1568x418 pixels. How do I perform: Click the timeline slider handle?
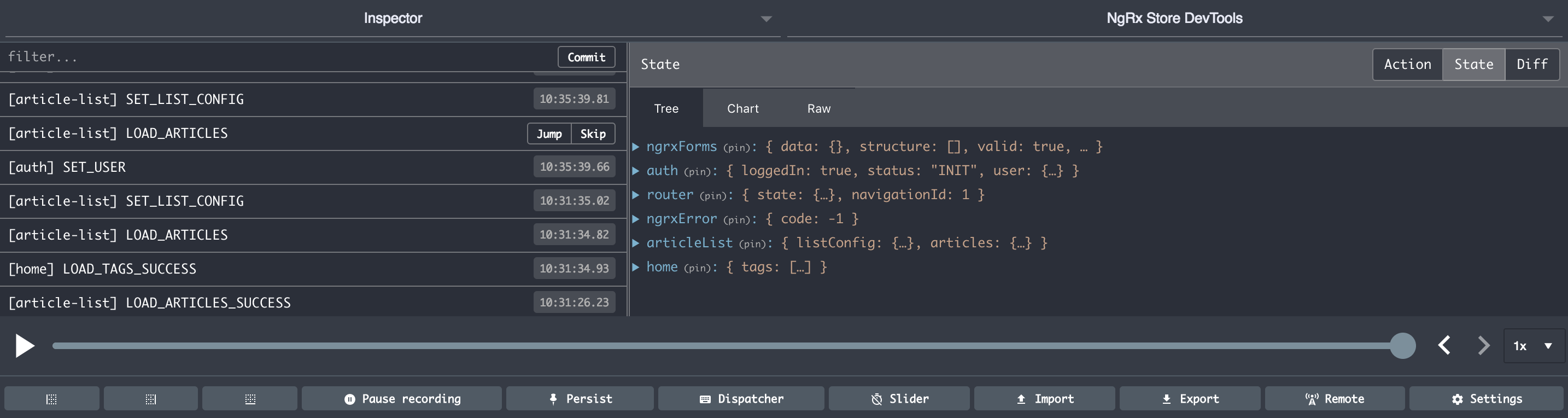[1402, 346]
